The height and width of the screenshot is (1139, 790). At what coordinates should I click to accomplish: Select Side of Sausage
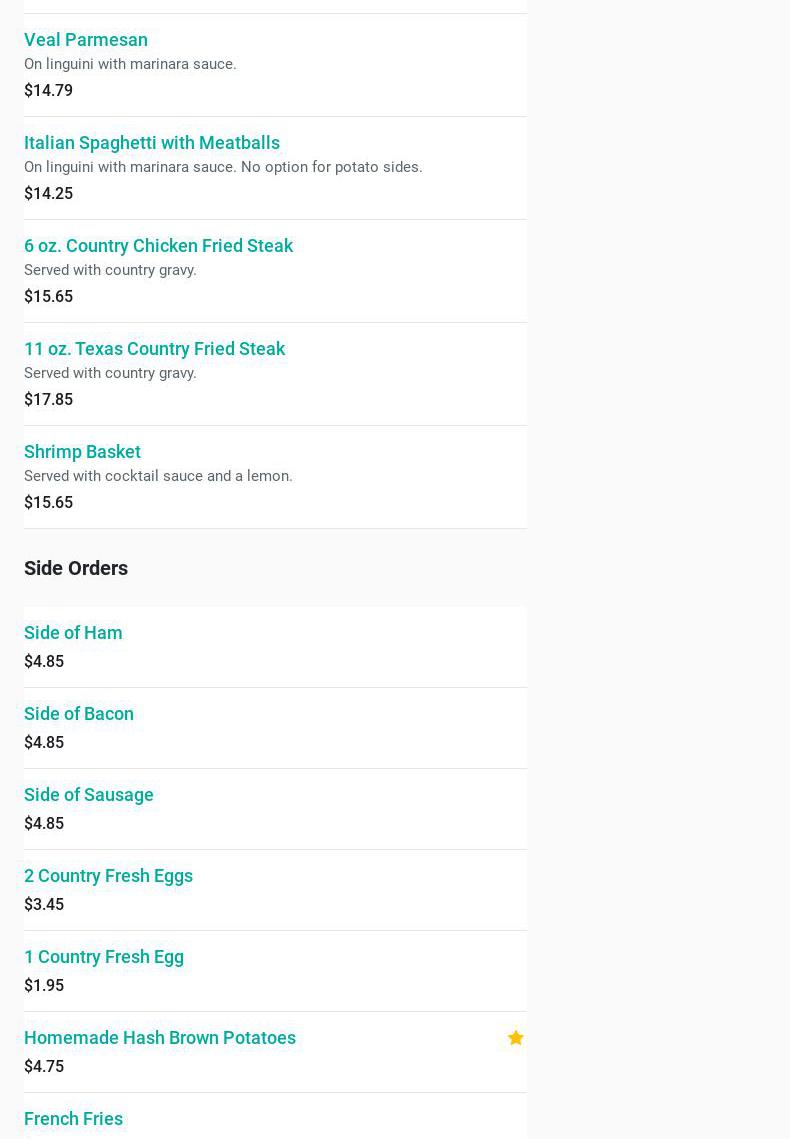(89, 795)
